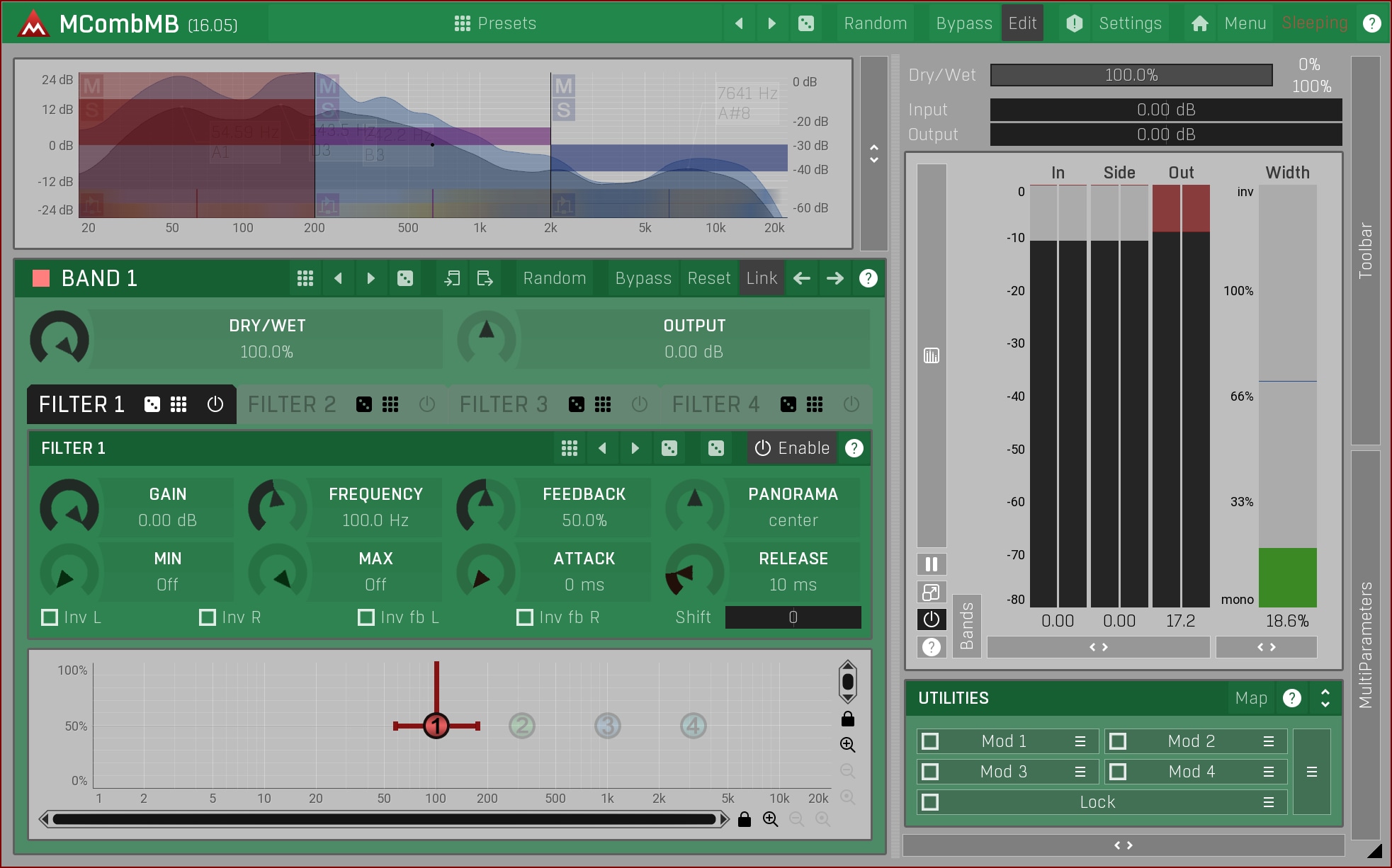Open the Bands side tab in meters
The image size is (1392, 868).
[966, 626]
